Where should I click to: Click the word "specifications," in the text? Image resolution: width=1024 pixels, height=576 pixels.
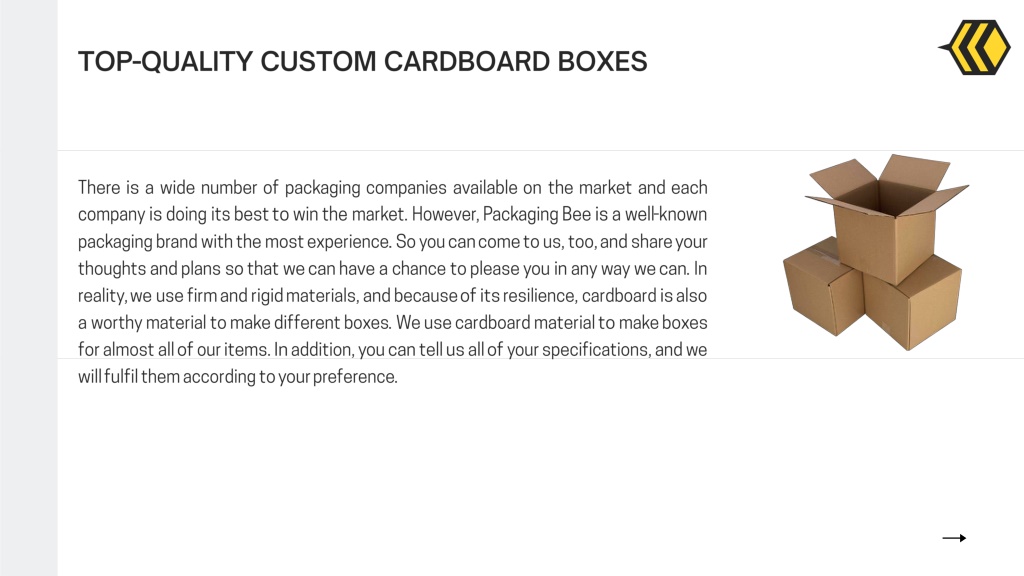click(x=596, y=350)
